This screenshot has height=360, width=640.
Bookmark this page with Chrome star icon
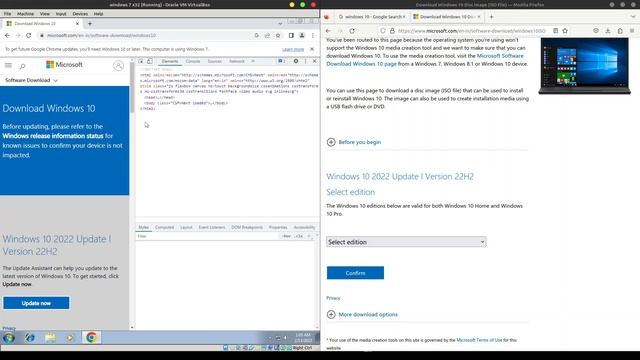pos(278,36)
